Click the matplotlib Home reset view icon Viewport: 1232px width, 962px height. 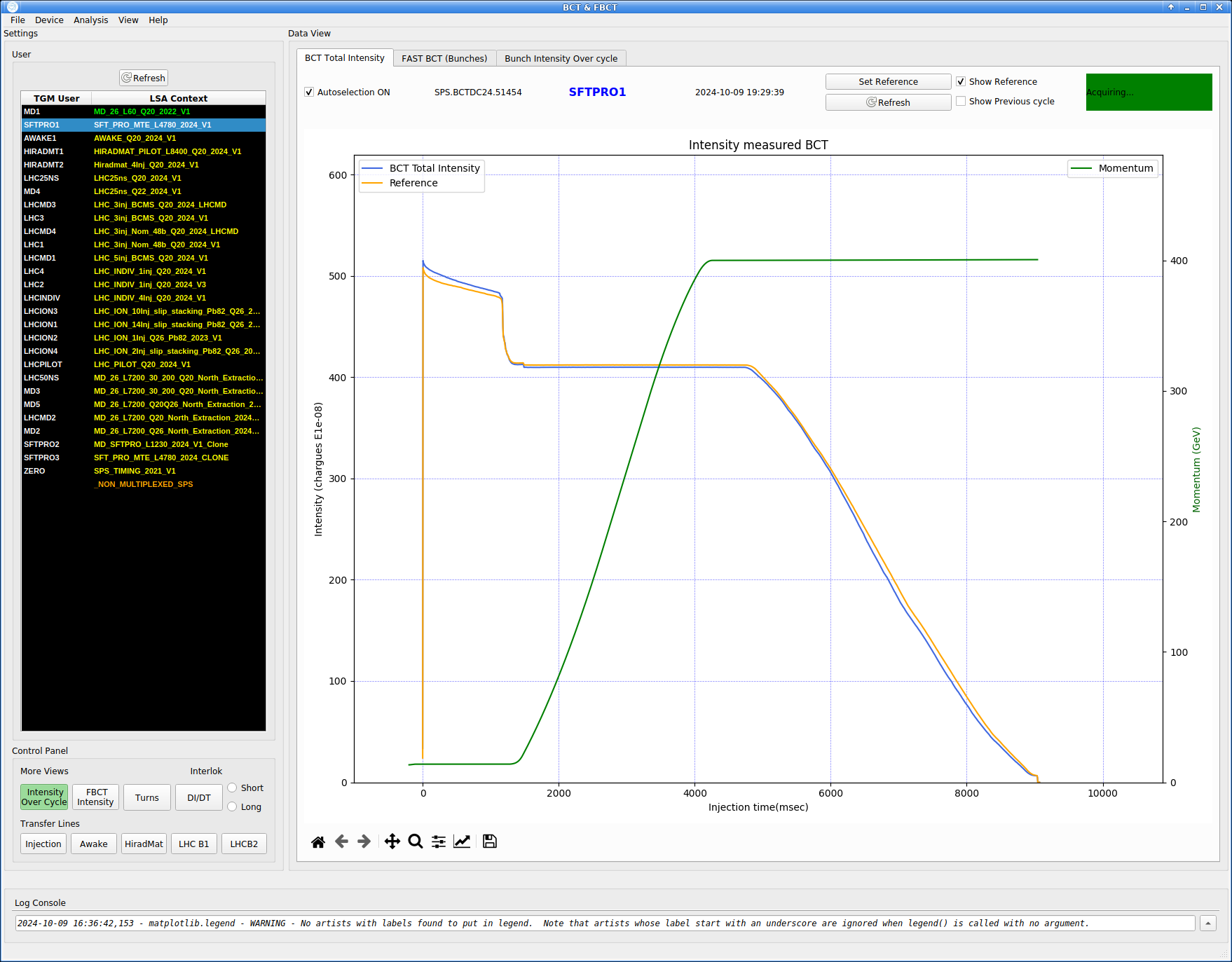[318, 841]
